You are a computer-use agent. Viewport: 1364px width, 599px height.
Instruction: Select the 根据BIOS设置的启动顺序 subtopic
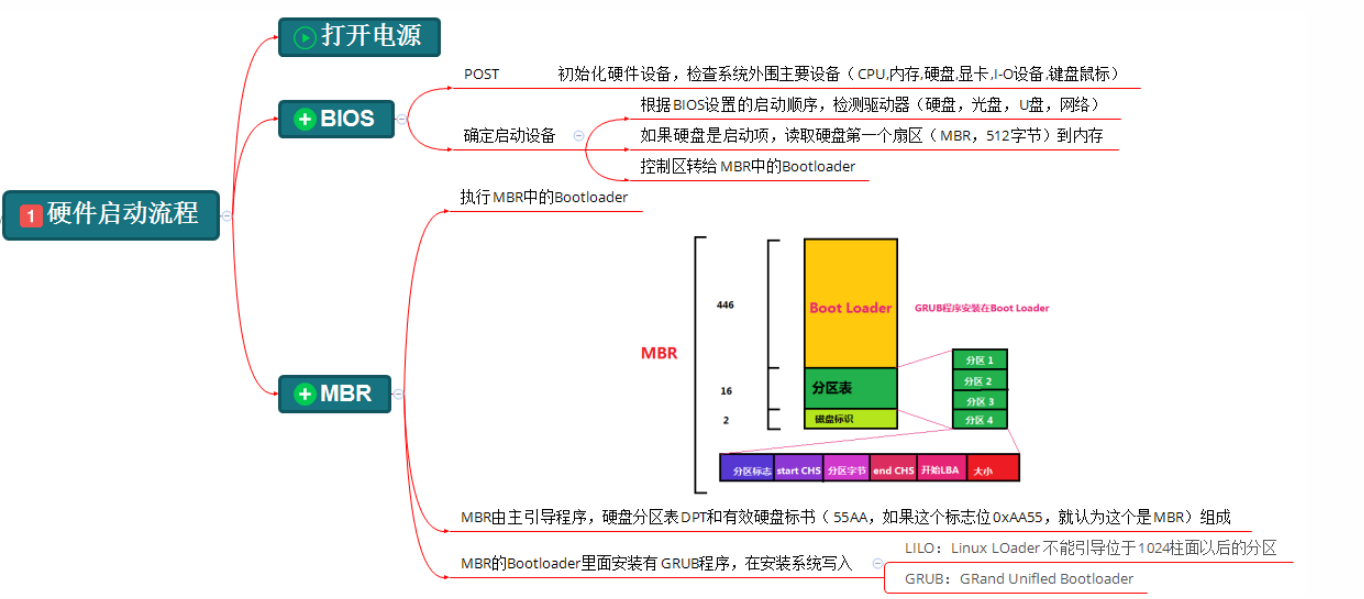870,104
